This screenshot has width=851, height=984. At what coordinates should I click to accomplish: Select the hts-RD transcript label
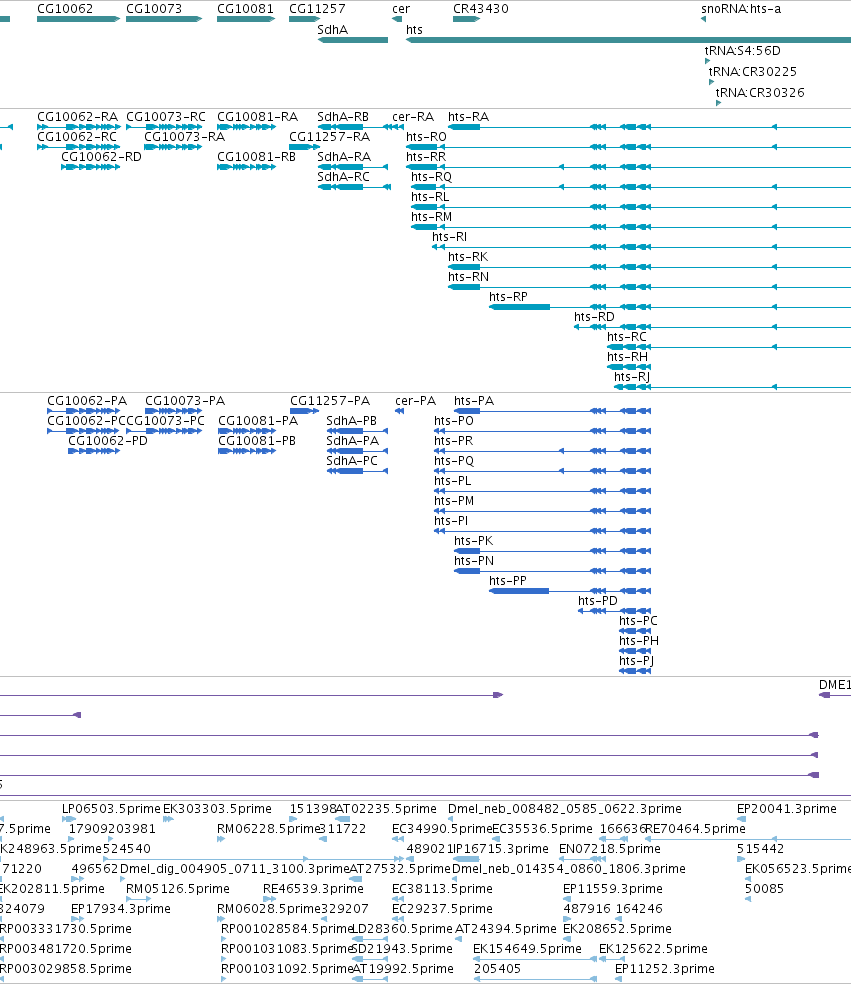pyautogui.click(x=594, y=317)
